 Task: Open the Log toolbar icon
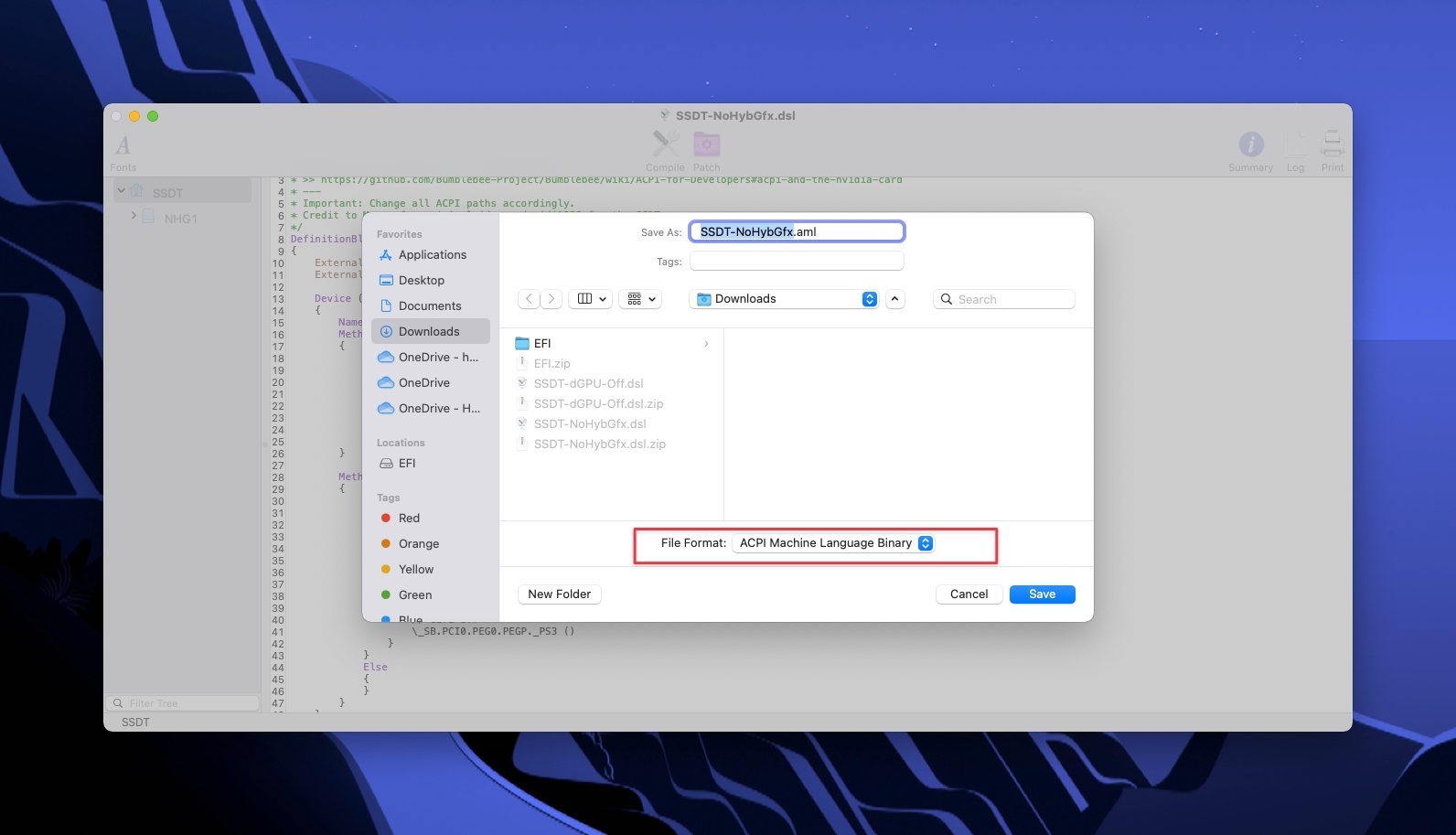[1295, 145]
